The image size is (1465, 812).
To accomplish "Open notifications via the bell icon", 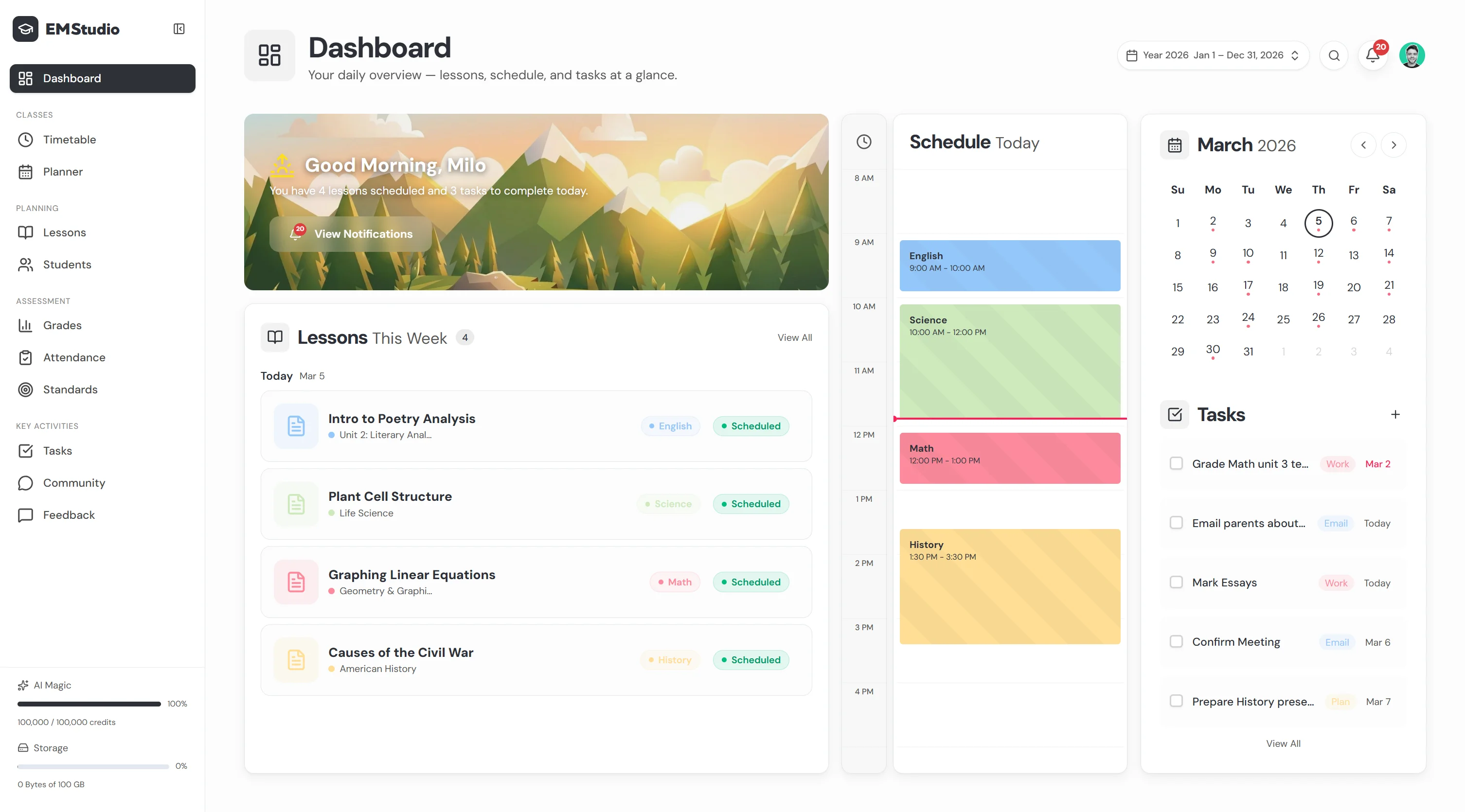I will (x=1372, y=55).
